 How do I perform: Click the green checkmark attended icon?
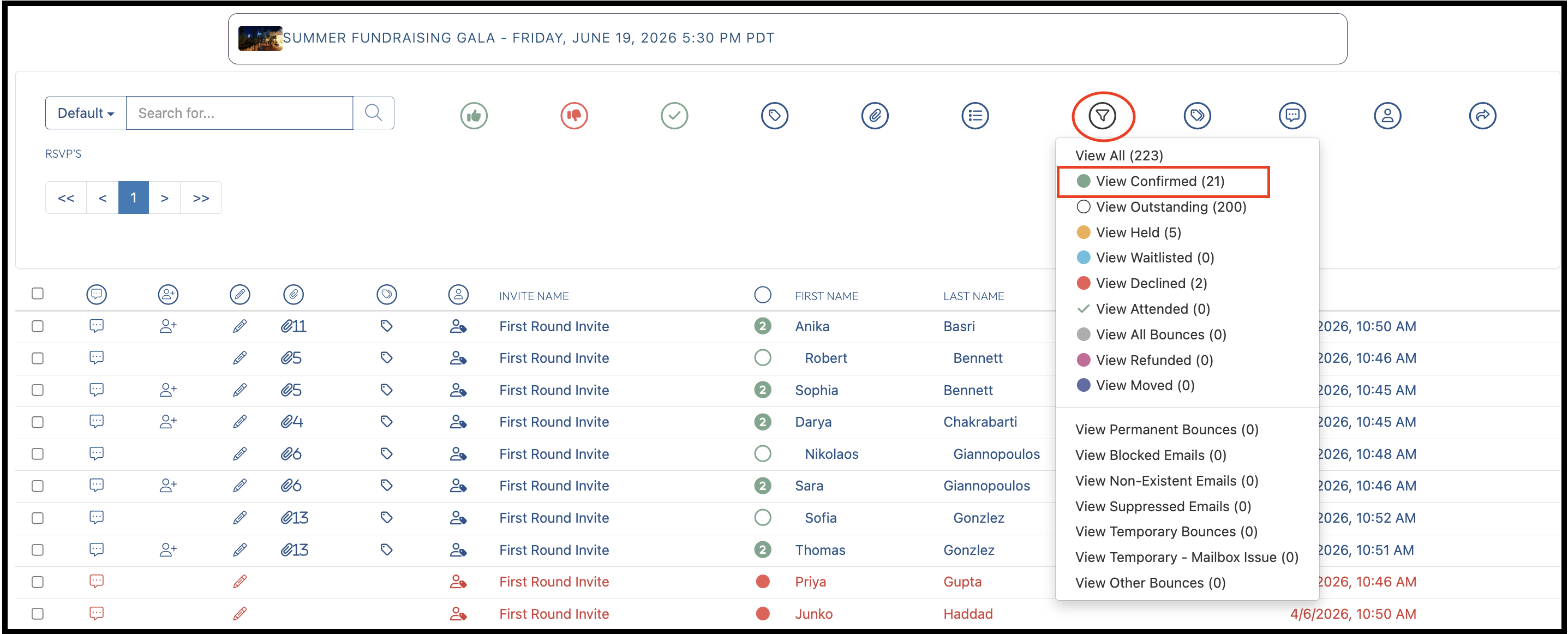(x=674, y=115)
